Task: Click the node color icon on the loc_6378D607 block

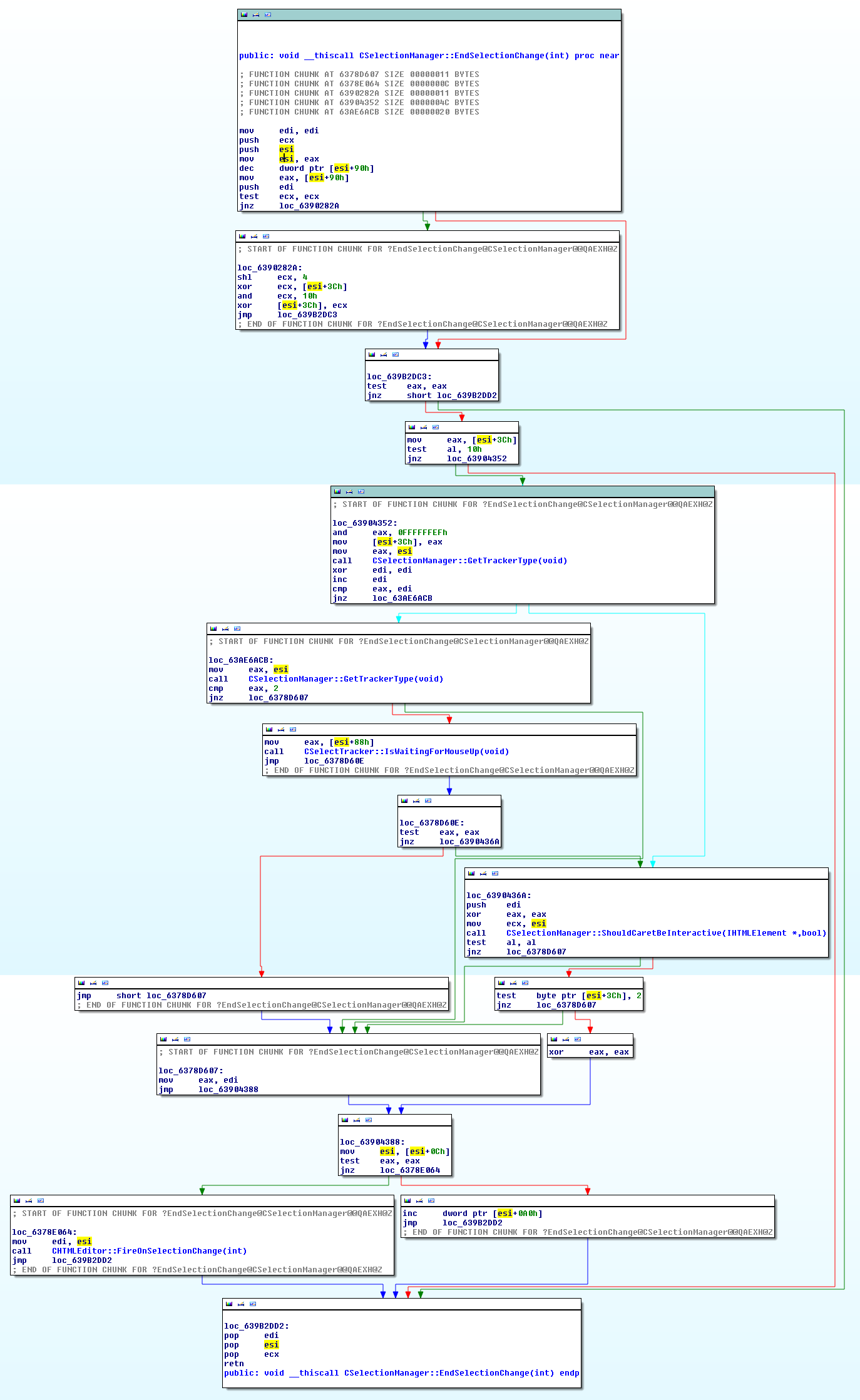Action: coord(163,1039)
